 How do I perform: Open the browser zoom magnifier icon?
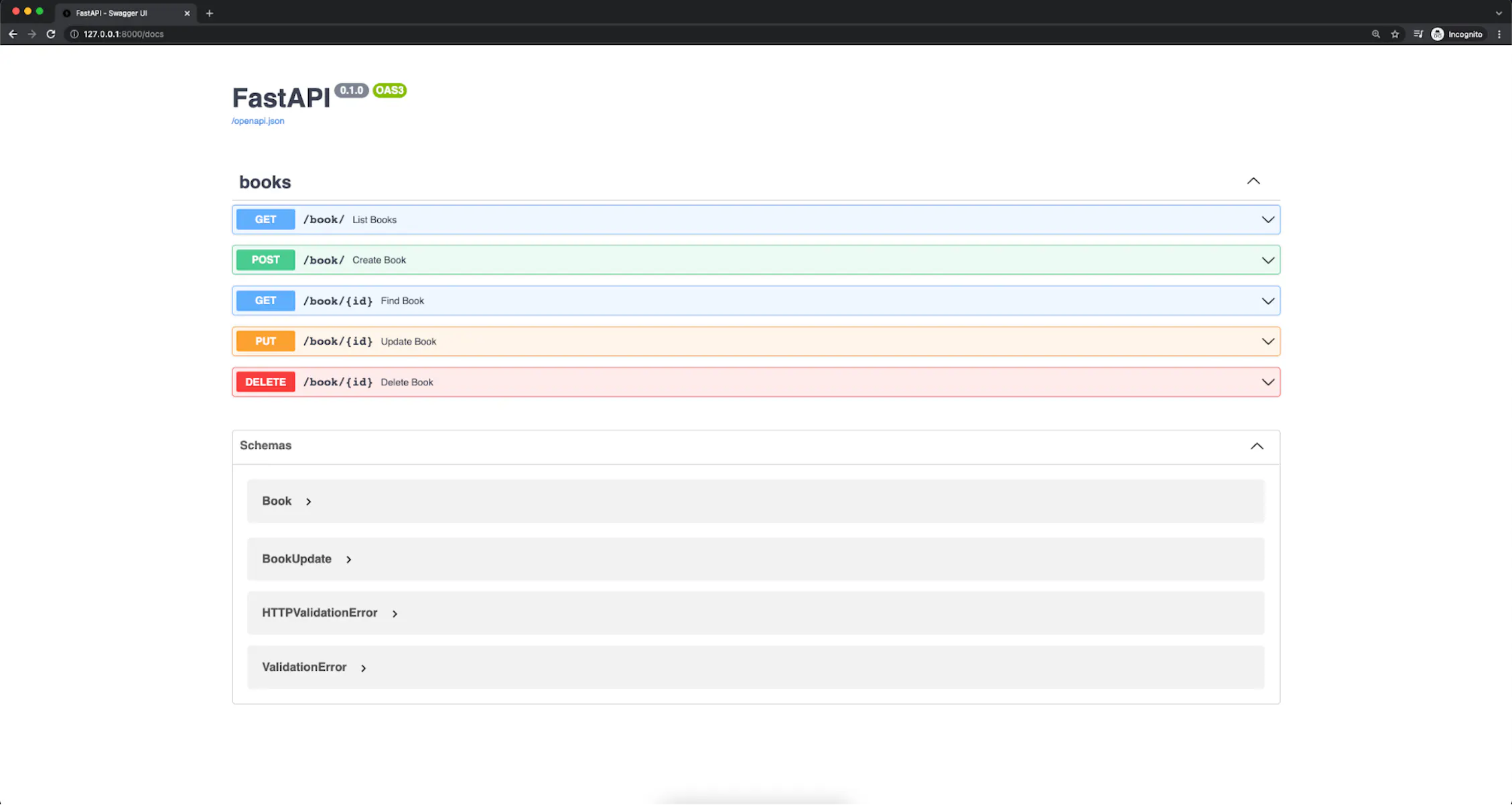[x=1376, y=34]
